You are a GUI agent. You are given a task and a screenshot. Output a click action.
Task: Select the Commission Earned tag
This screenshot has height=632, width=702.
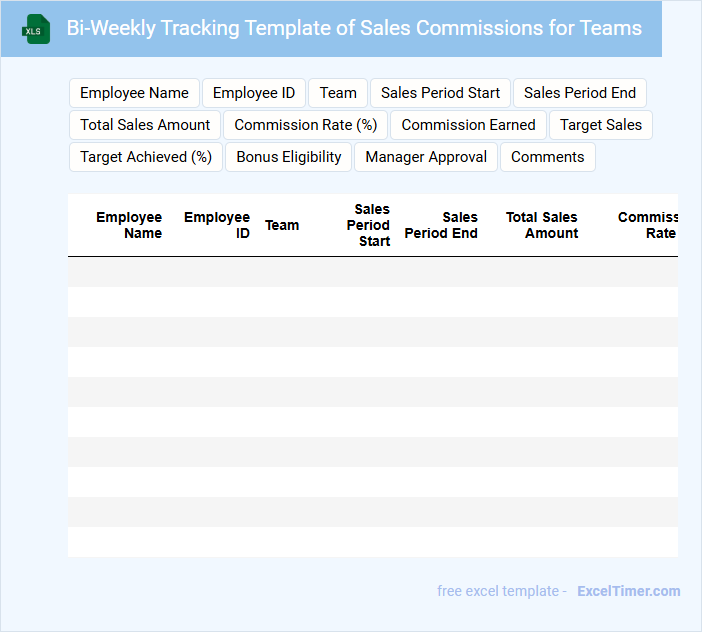(x=468, y=125)
